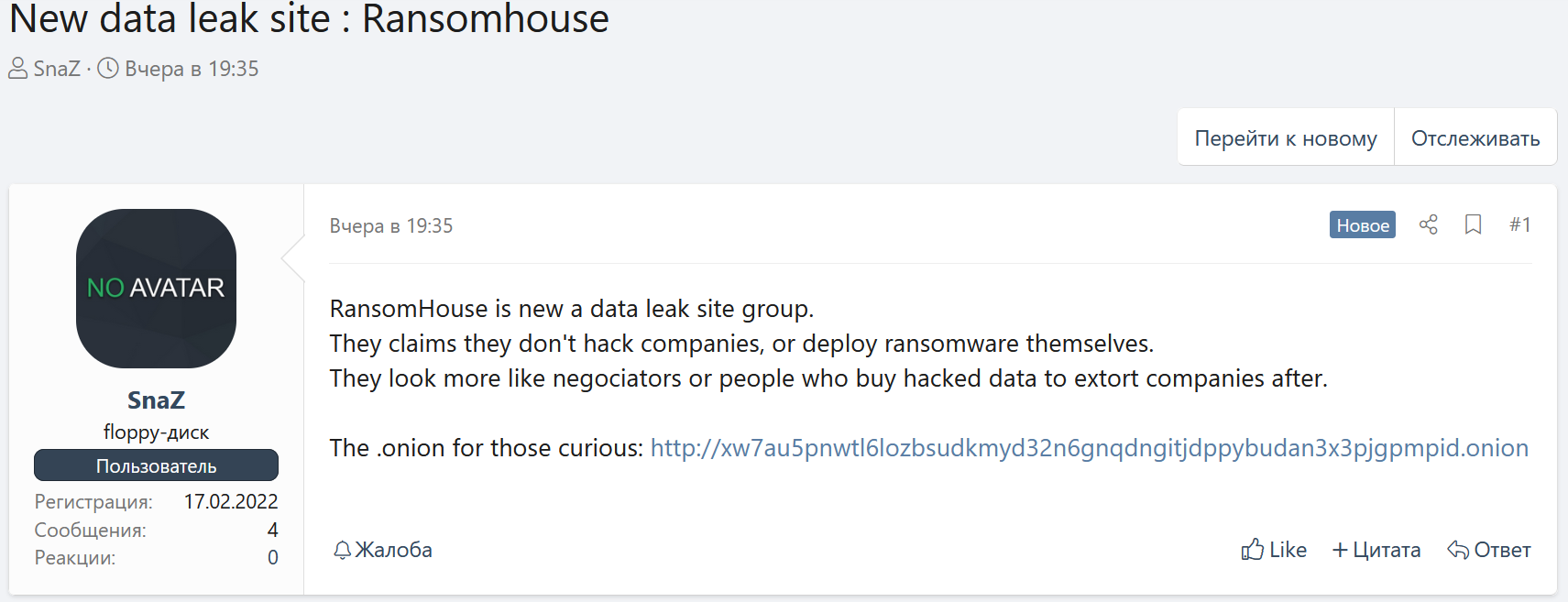
Task: Click SnaZ author link in thread header
Action: point(57,69)
